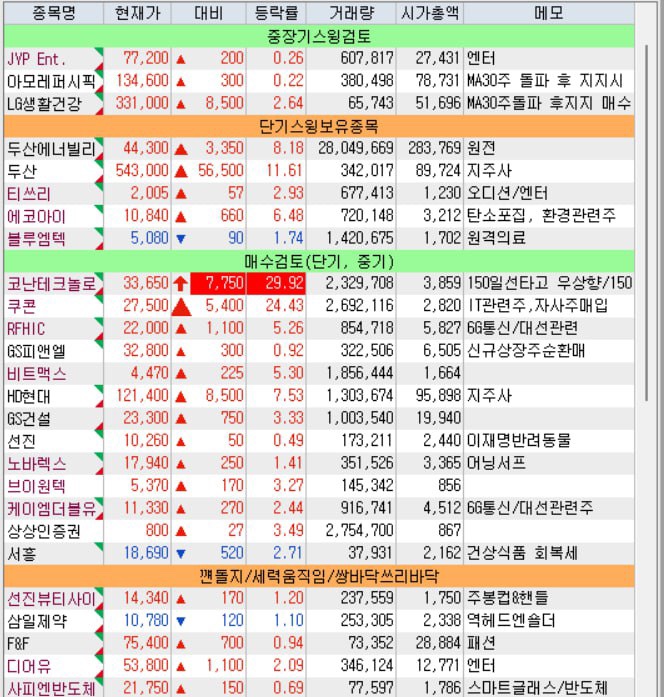The height and width of the screenshot is (697, 664).
Task: Open the memo 원격의료
Action: (496, 238)
